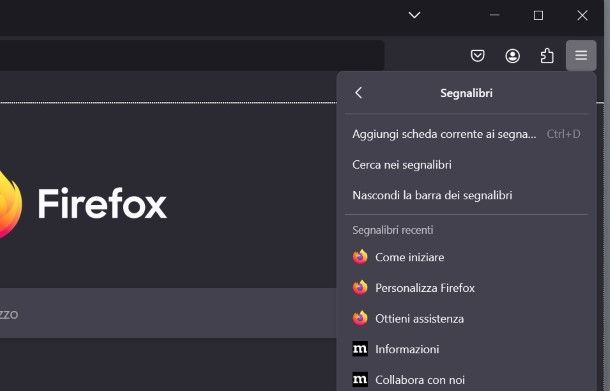Close the hamburger application menu button
The height and width of the screenshot is (391, 610).
(581, 55)
